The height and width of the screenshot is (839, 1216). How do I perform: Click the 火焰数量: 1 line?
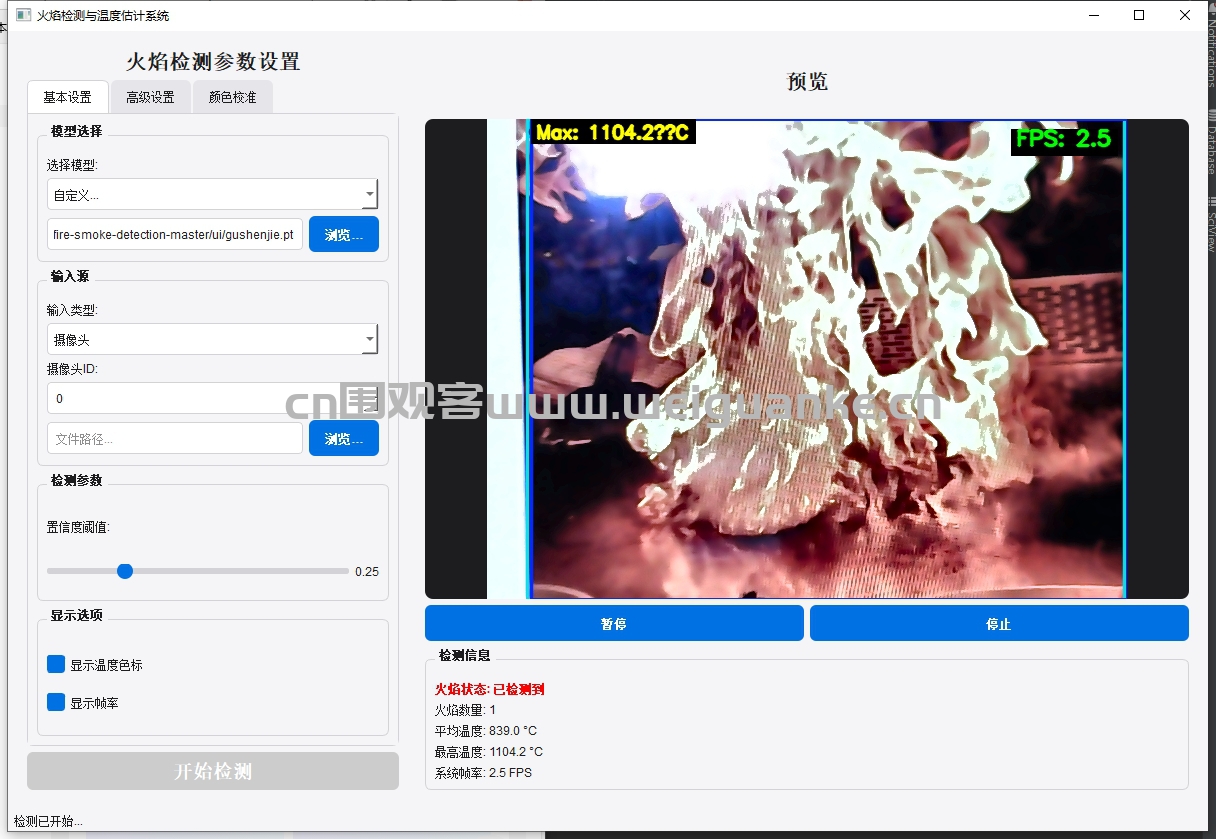point(465,710)
